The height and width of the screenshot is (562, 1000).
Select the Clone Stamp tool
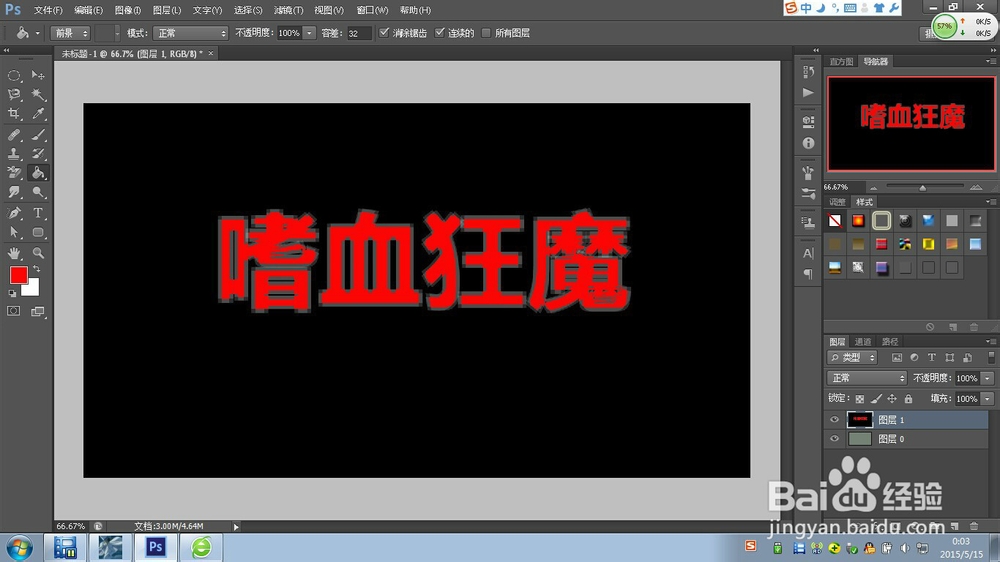[14, 154]
